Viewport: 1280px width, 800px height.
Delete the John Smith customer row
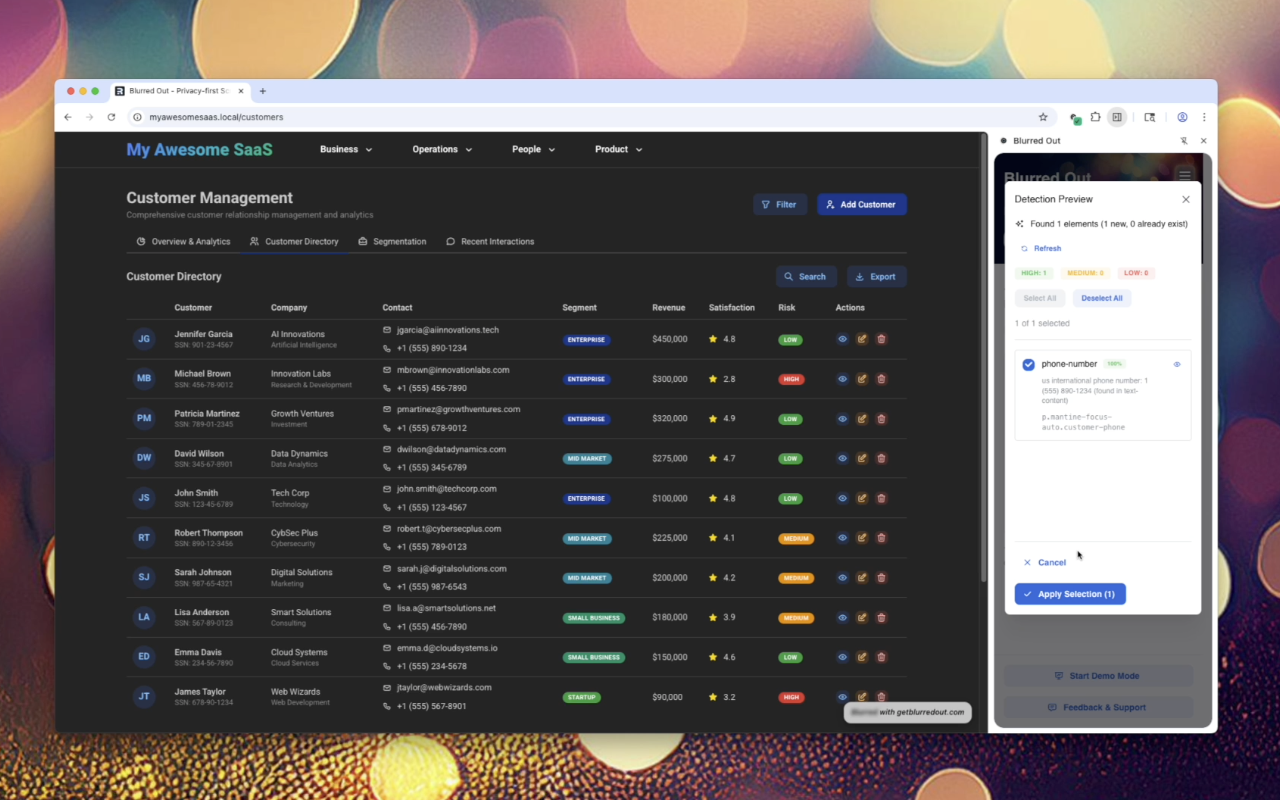click(x=881, y=498)
